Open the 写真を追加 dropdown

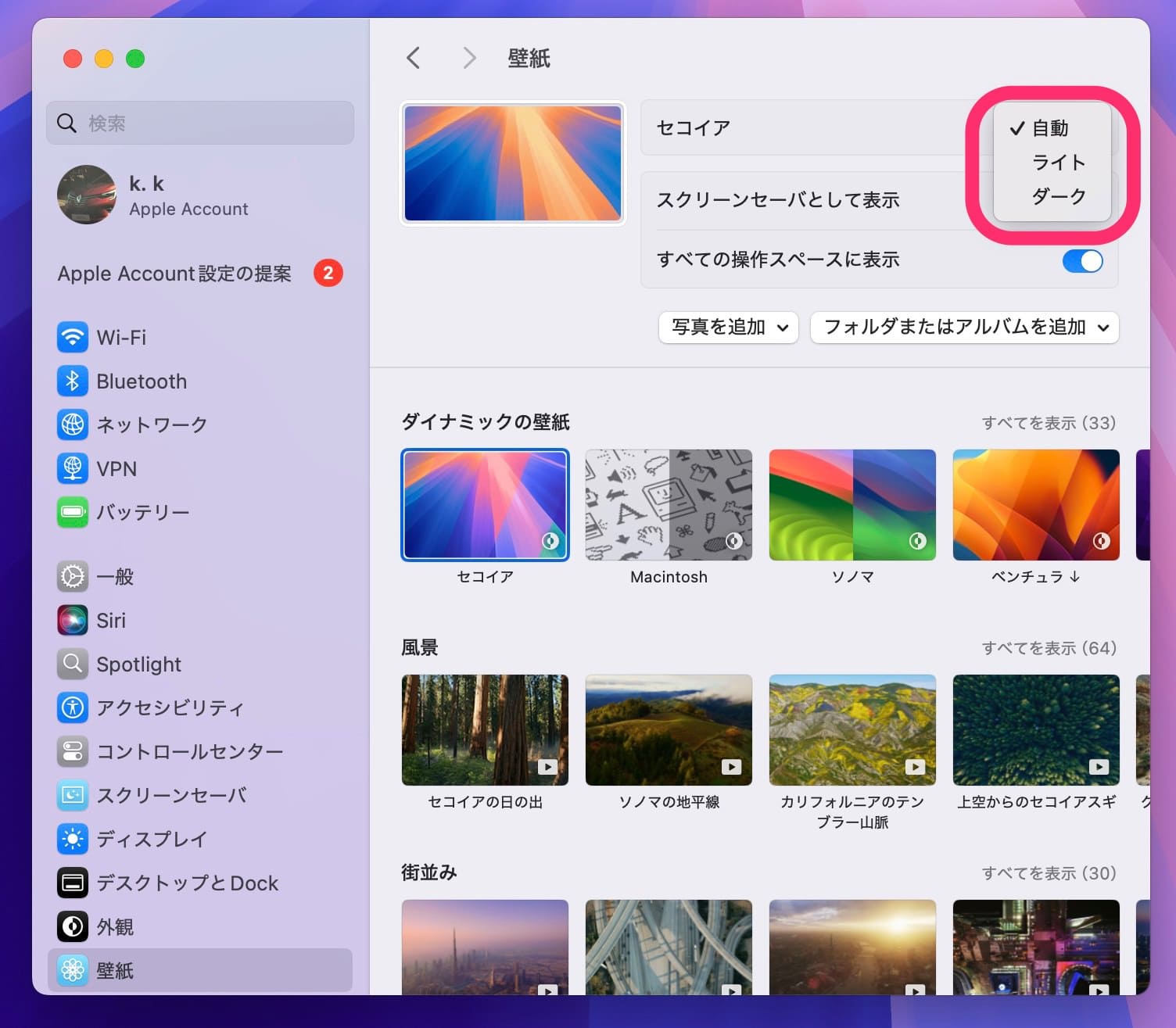pyautogui.click(x=729, y=328)
